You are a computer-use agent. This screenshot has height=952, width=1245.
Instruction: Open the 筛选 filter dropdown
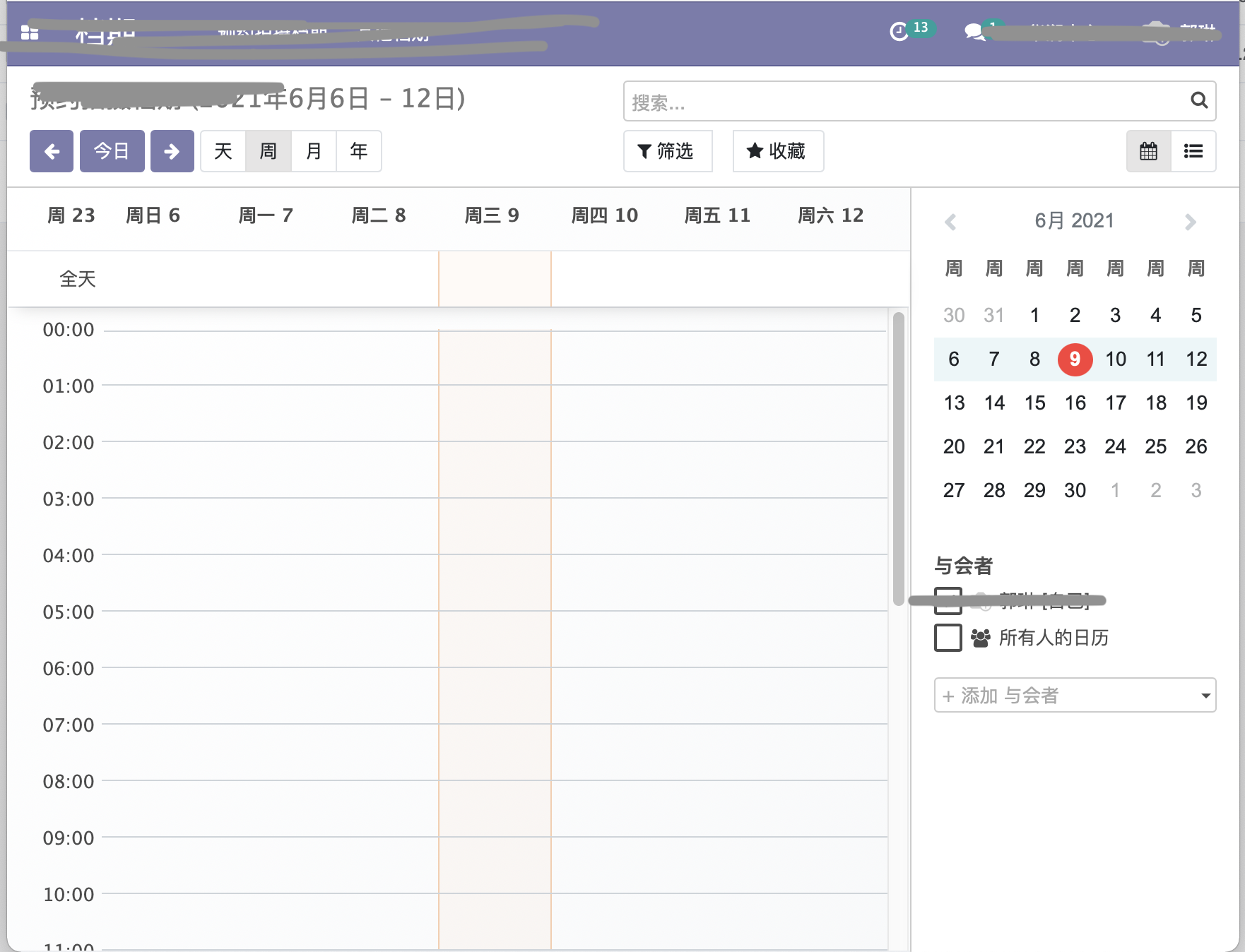(668, 151)
